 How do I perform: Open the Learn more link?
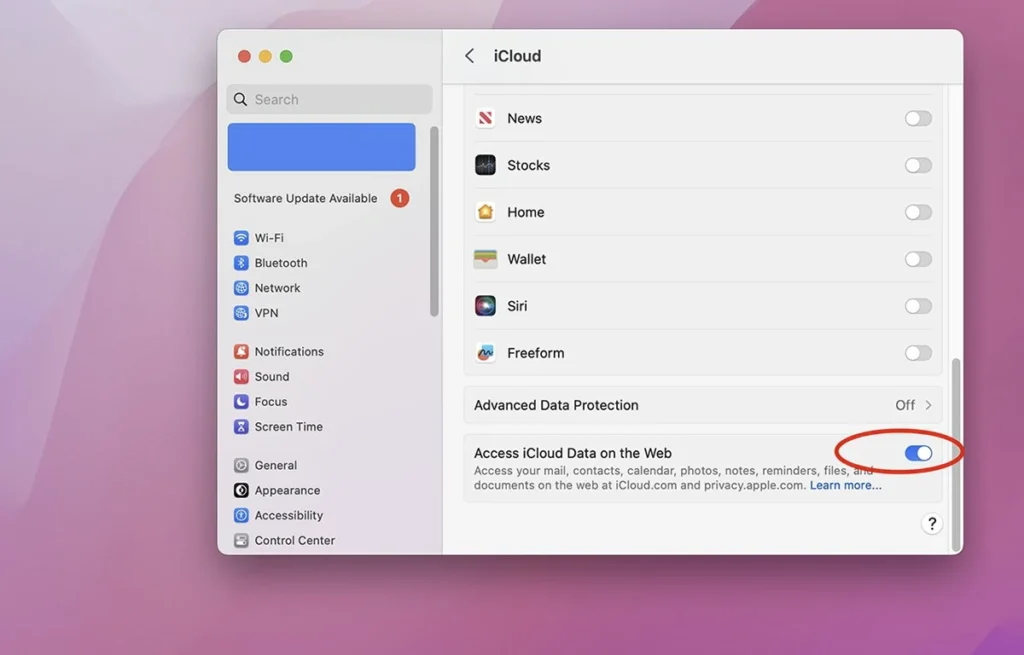[846, 485]
